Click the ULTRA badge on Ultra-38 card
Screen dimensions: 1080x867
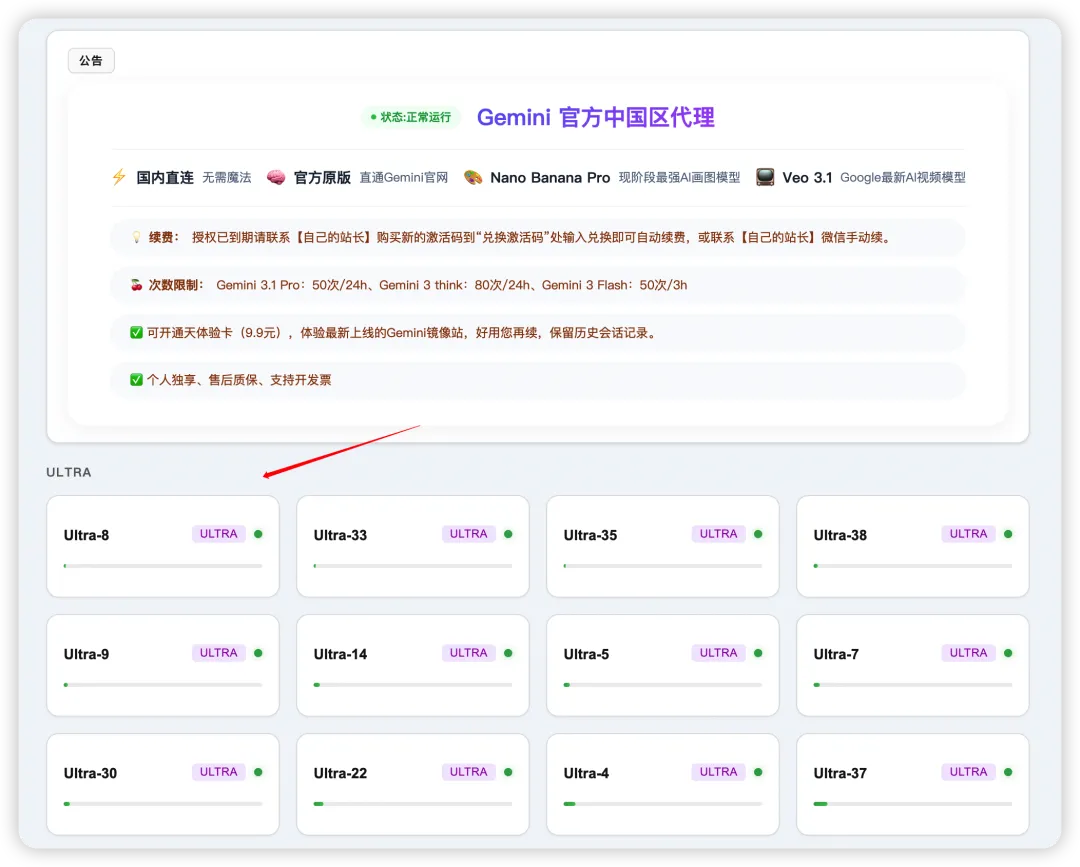968,534
